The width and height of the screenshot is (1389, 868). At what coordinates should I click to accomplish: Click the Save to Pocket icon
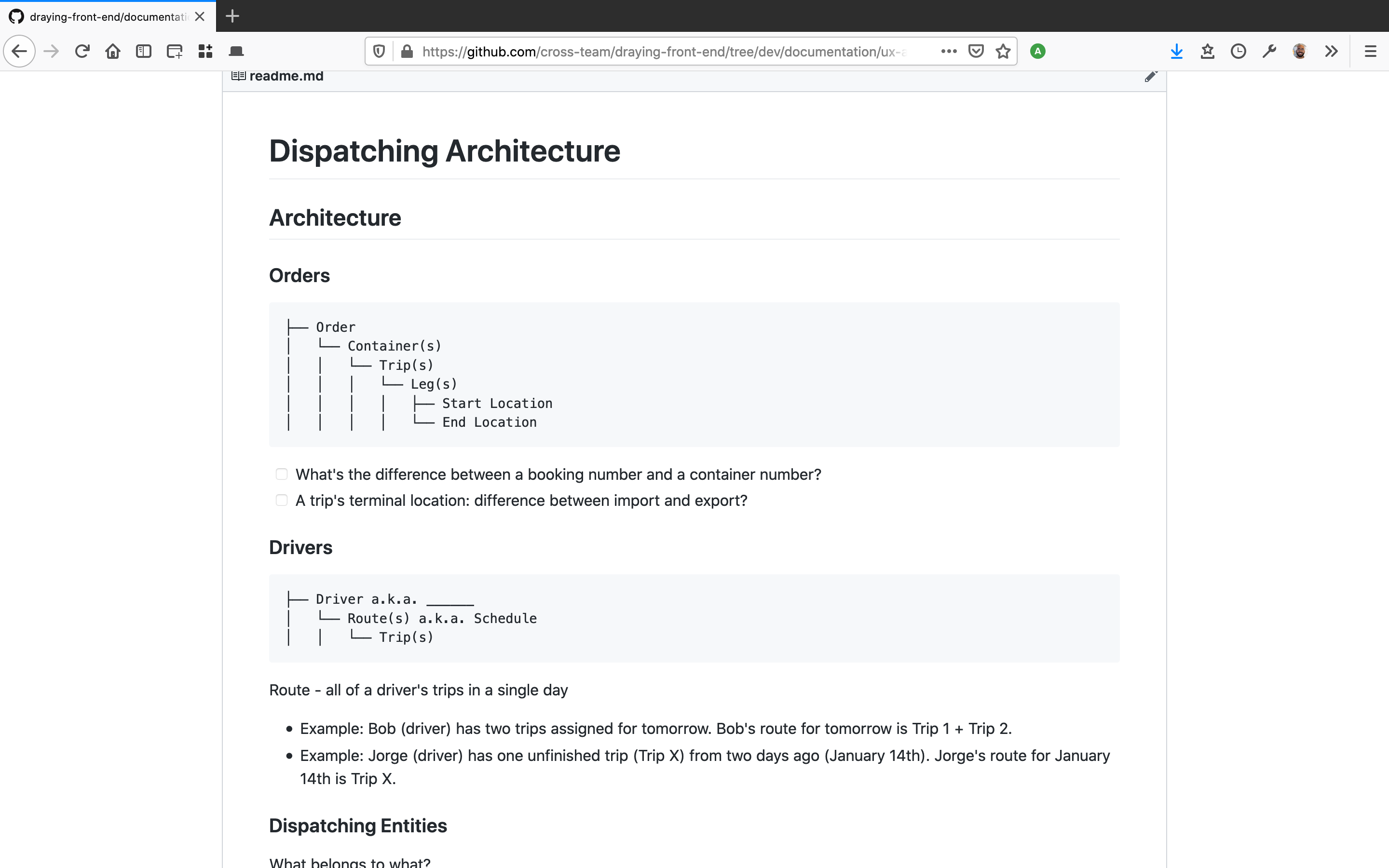pos(976,52)
